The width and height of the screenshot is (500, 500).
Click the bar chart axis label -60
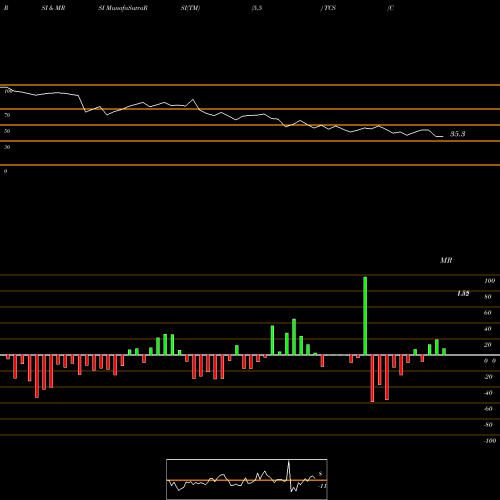[x=488, y=409]
